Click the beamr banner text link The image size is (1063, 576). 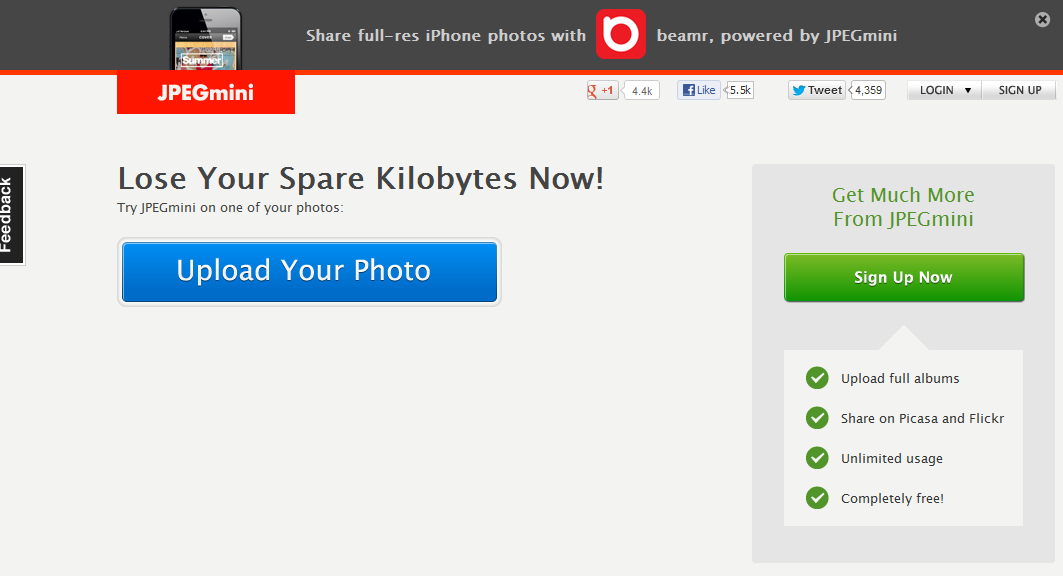[x=776, y=36]
